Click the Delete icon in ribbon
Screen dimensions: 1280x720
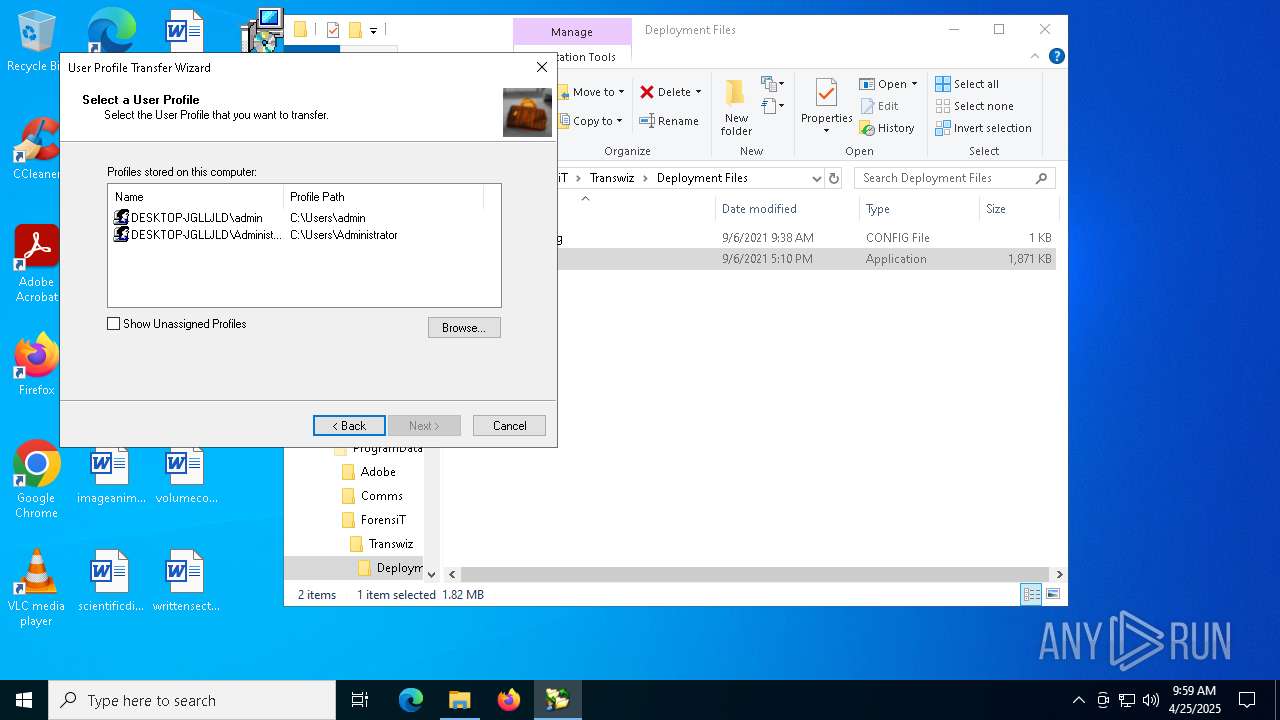pyautogui.click(x=647, y=92)
